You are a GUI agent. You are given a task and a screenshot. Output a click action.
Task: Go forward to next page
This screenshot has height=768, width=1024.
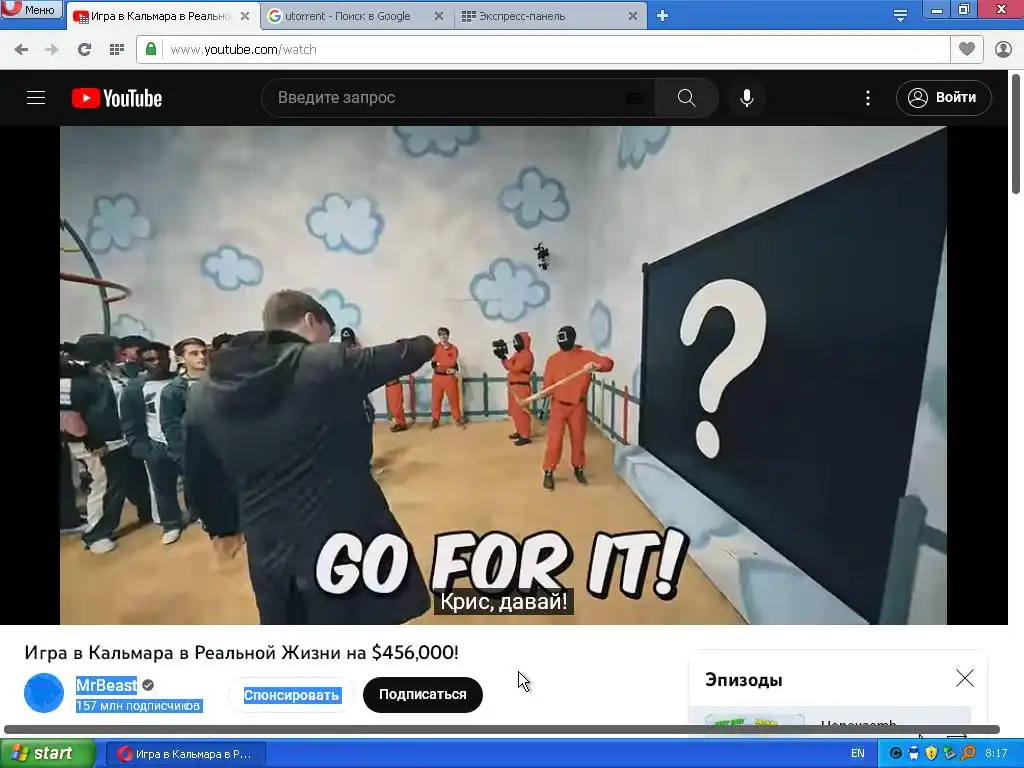(x=52, y=50)
